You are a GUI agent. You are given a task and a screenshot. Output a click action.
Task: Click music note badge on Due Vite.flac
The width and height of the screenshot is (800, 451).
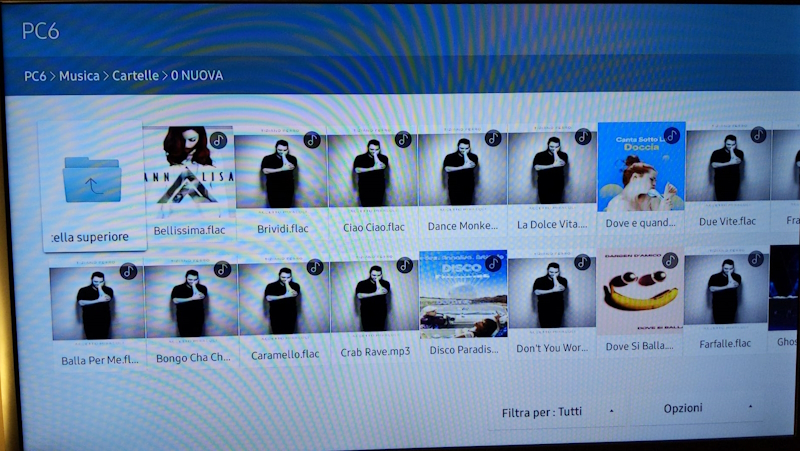pyautogui.click(x=758, y=135)
